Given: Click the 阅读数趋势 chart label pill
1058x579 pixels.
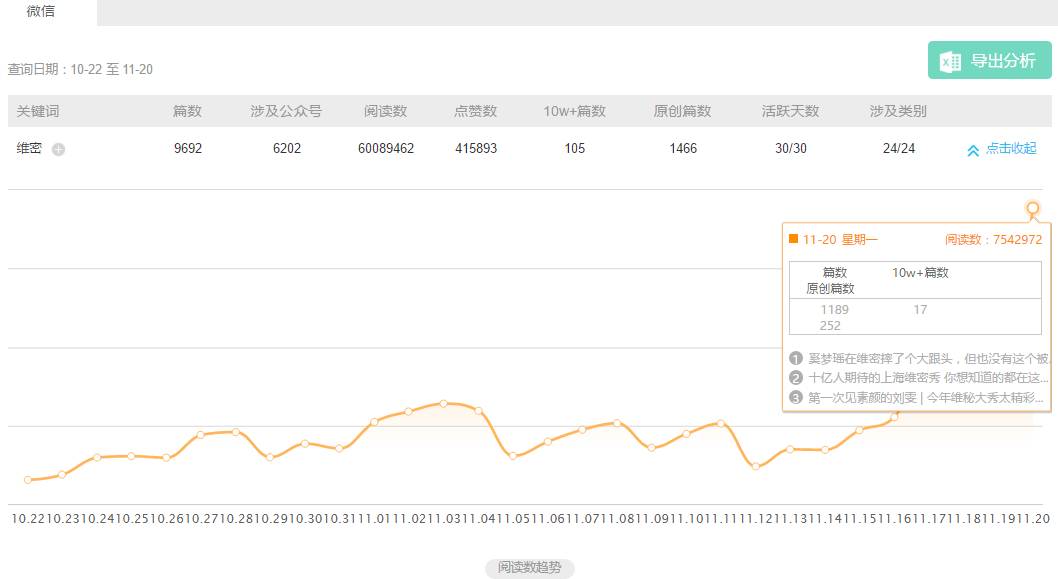Looking at the screenshot, I should pos(530,568).
